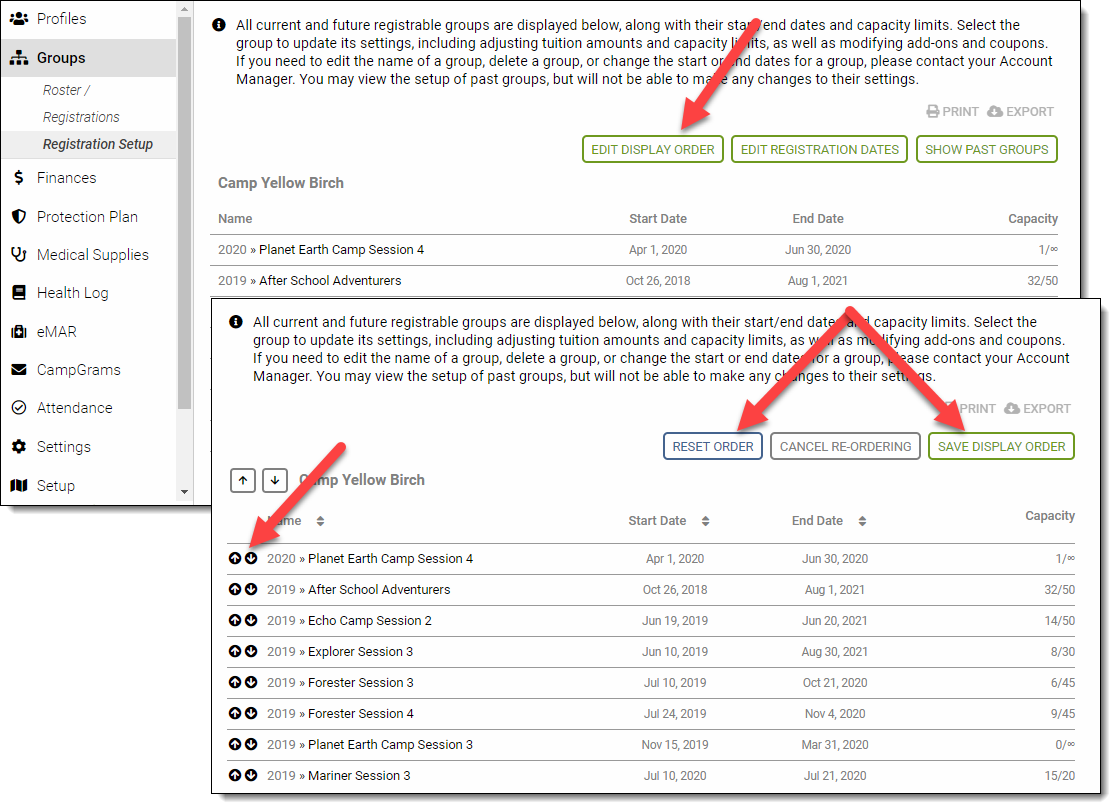Click the Edit Display Order button

tap(652, 150)
